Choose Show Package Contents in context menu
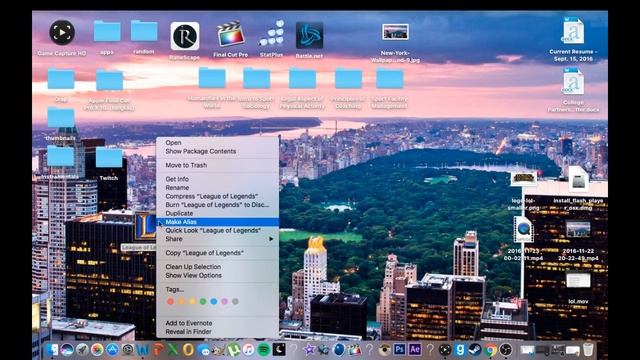This screenshot has width=640, height=360. 218,151
